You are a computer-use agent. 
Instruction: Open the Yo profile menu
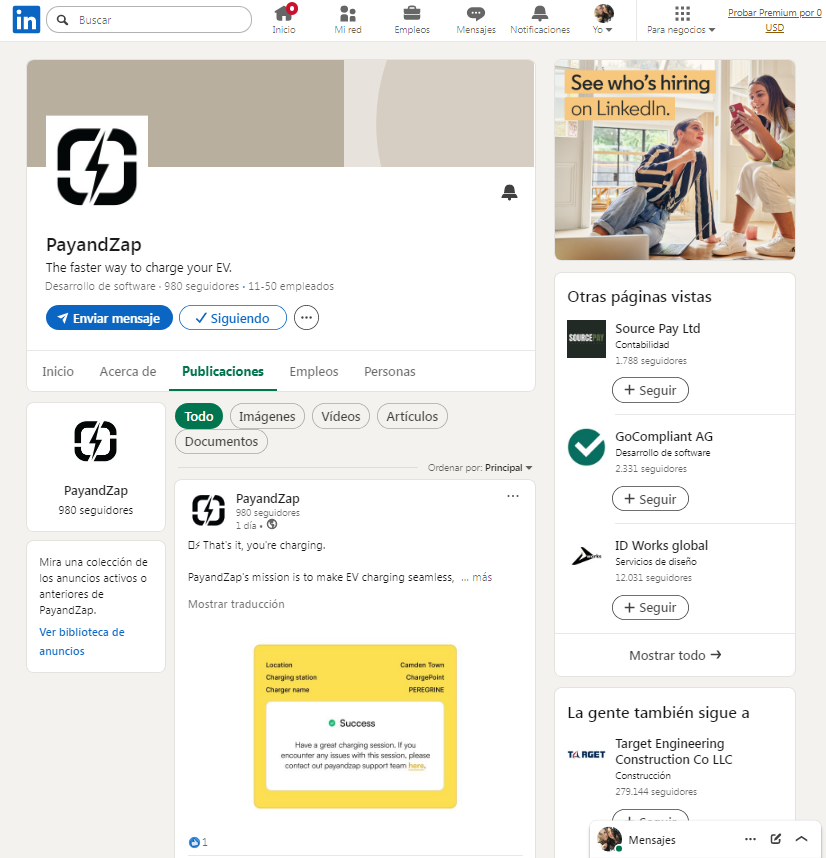tap(603, 20)
